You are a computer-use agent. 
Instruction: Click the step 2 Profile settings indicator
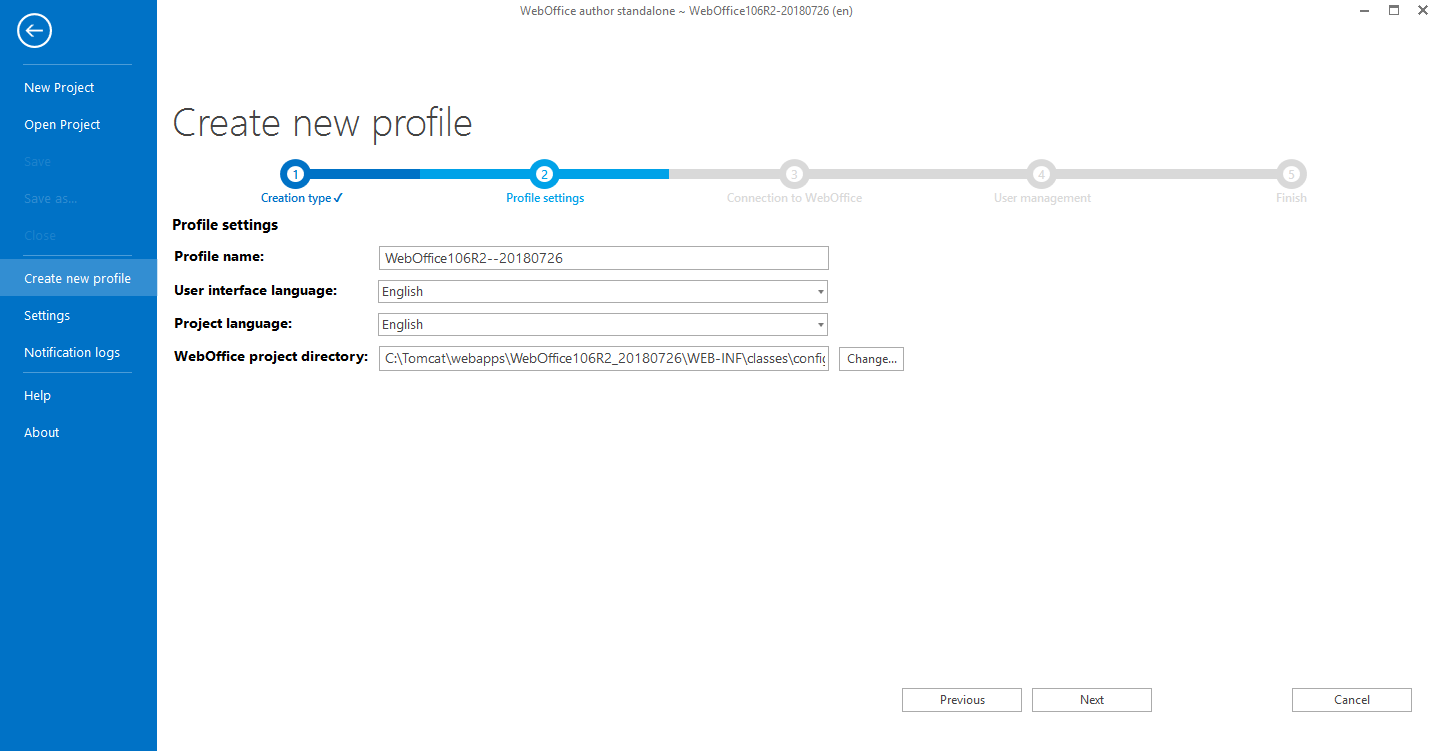[x=544, y=173]
